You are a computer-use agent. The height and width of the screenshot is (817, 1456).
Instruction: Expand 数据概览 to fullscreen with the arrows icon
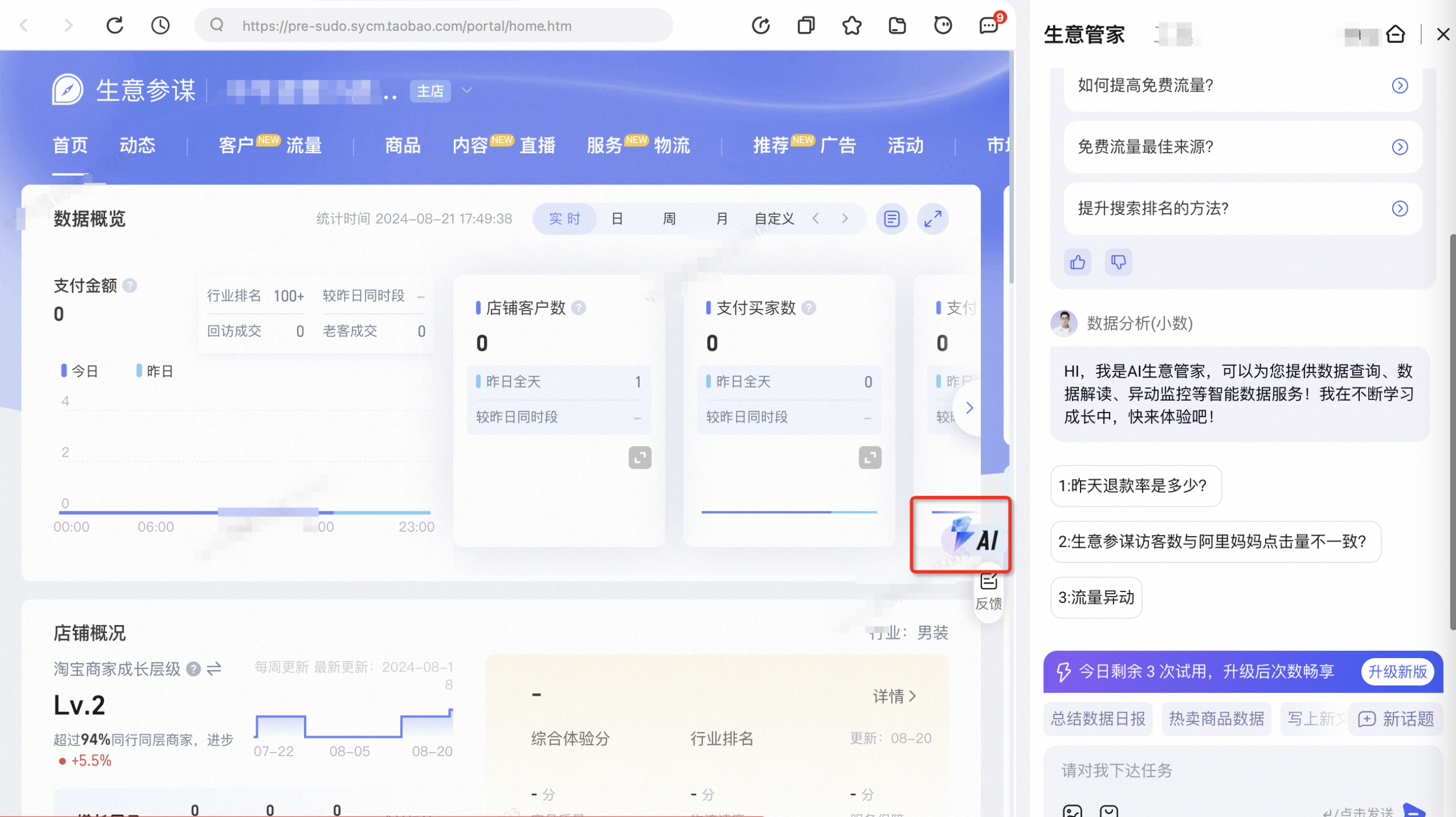[x=933, y=219]
